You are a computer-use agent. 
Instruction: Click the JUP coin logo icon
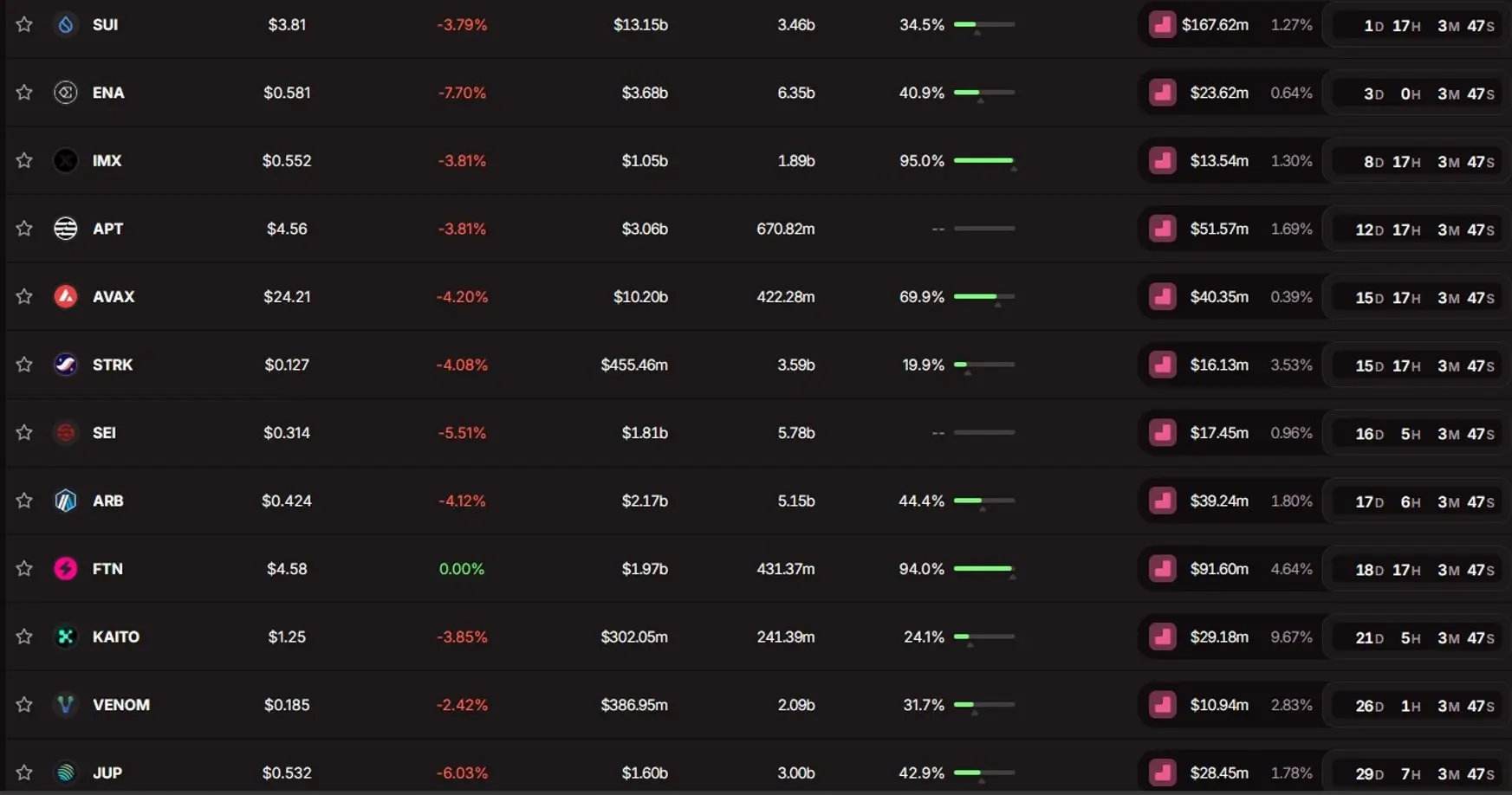point(66,772)
